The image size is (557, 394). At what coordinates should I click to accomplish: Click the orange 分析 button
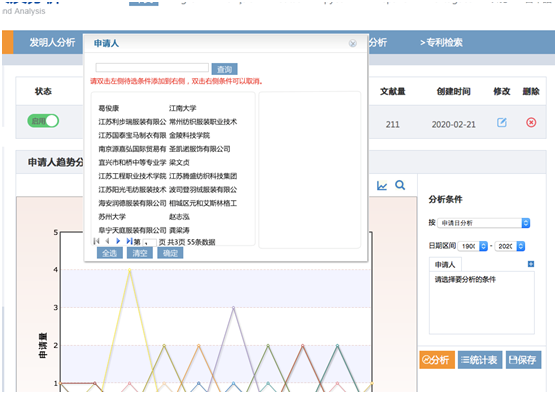[x=437, y=360]
